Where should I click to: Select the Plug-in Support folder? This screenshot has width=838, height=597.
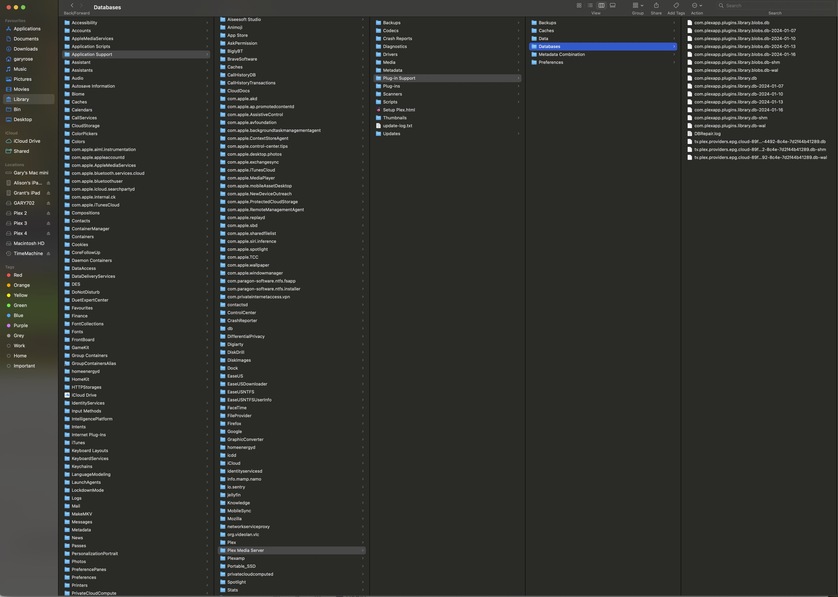click(x=447, y=79)
